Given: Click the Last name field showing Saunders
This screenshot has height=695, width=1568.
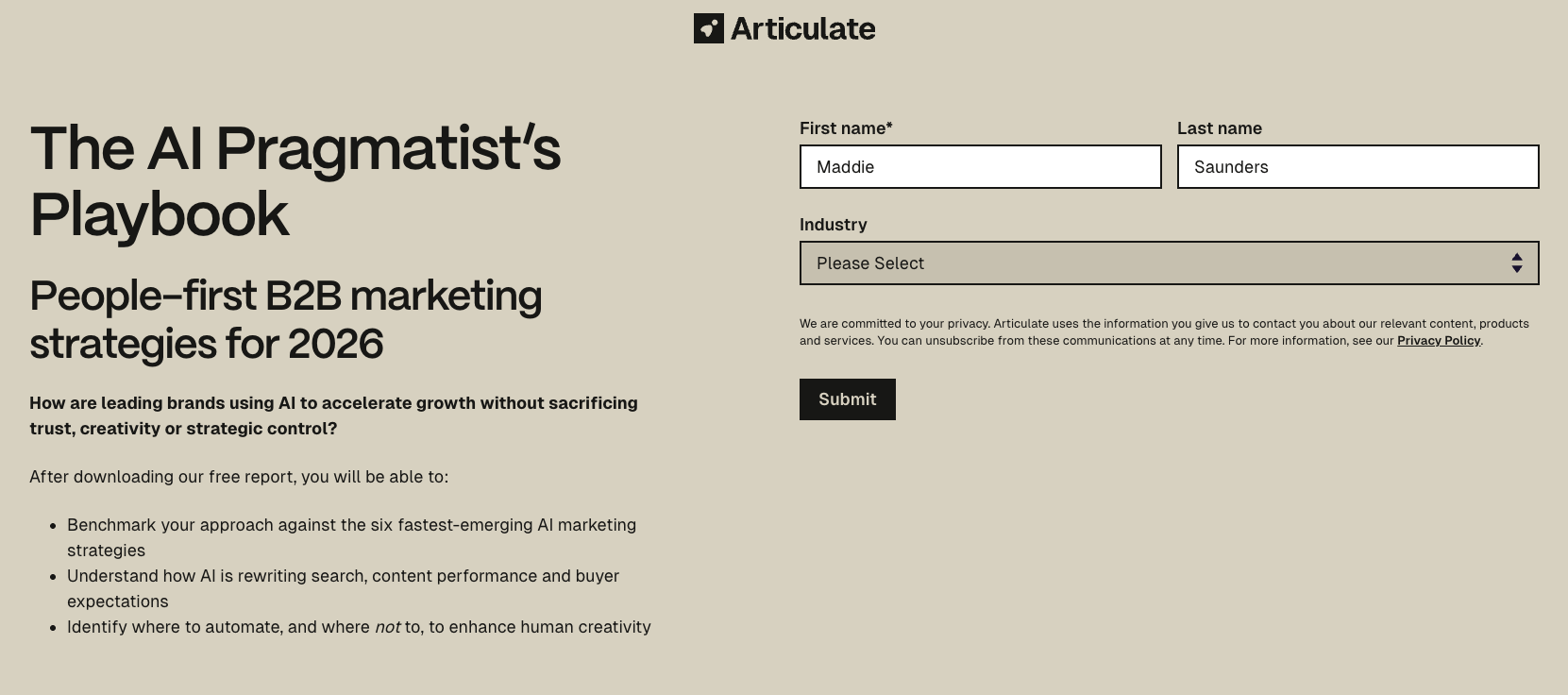Looking at the screenshot, I should [1357, 167].
